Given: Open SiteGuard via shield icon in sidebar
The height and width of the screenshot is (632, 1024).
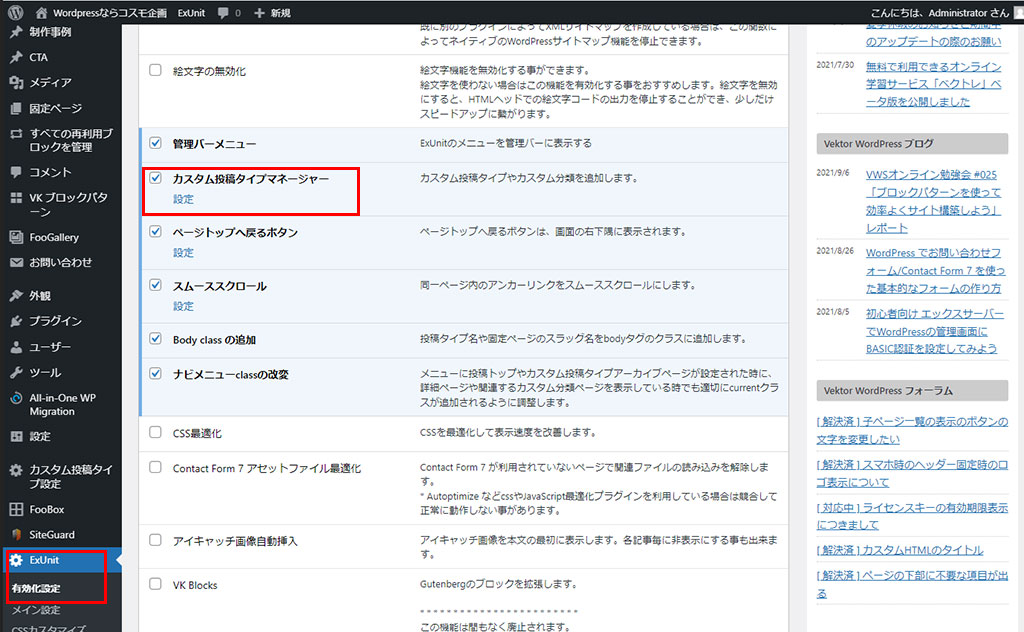Looking at the screenshot, I should click(16, 535).
